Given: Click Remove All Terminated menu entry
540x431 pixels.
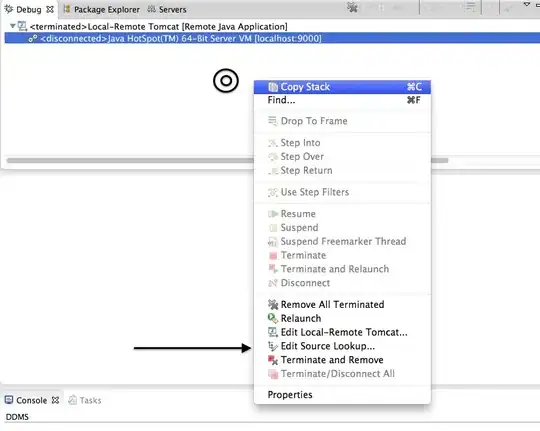Looking at the screenshot, I should click(x=342, y=305).
